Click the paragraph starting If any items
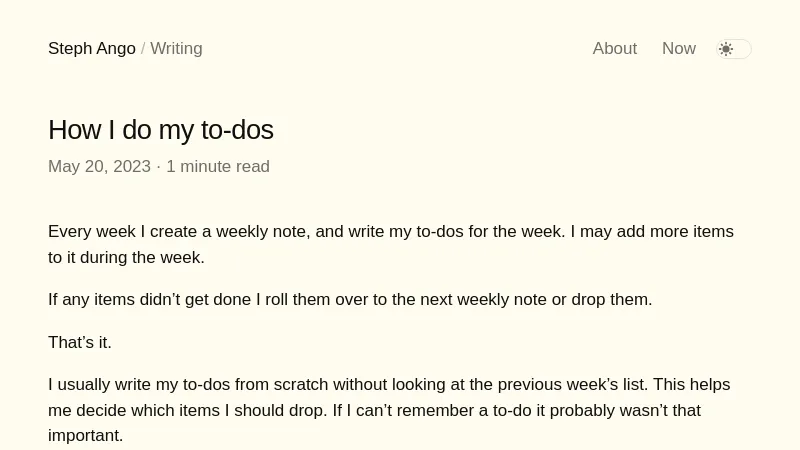Viewport: 800px width, 450px height. point(350,300)
